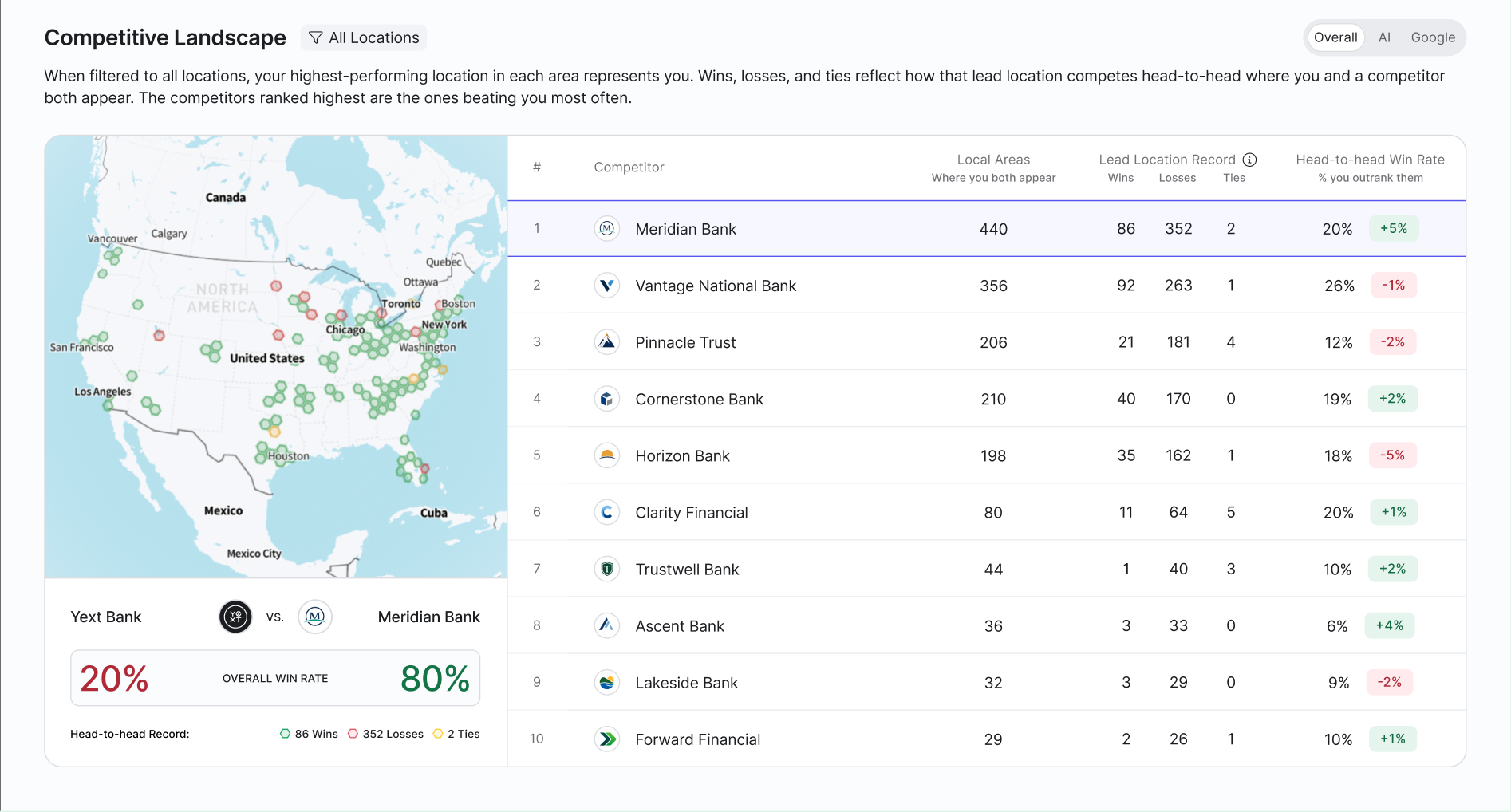The image size is (1511, 812).
Task: Click the Yext Bank logo below the map
Action: (x=235, y=617)
